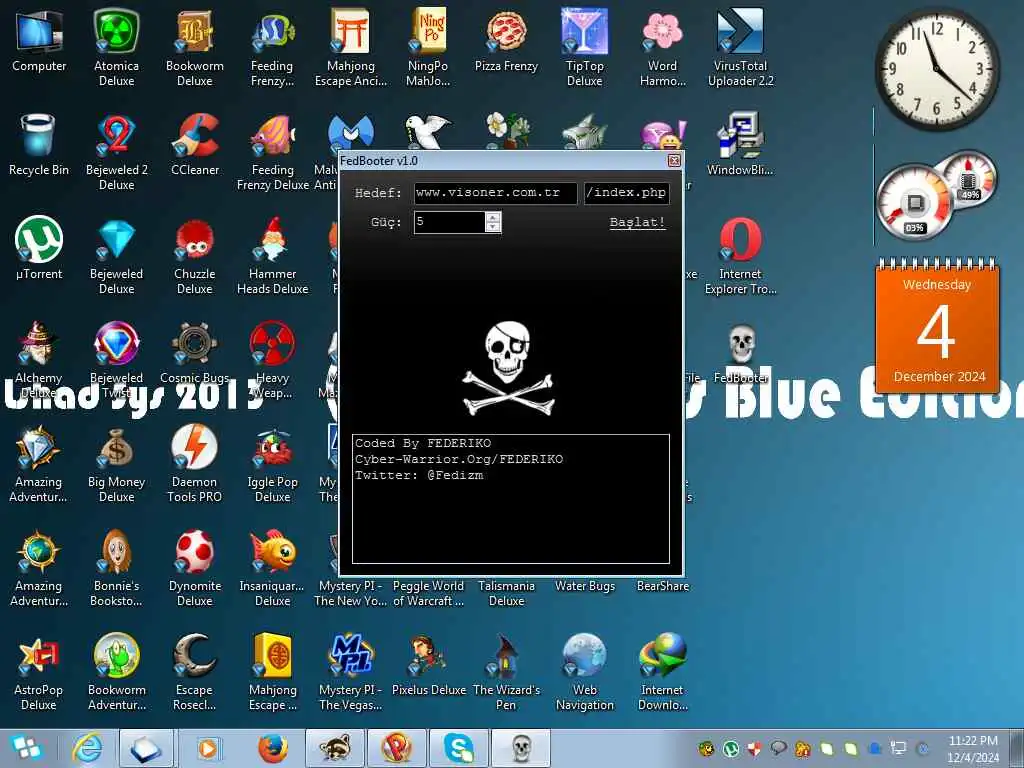Click the taskbar clock showing 11:22 PM
Viewport: 1024px width, 768px height.
[973, 748]
